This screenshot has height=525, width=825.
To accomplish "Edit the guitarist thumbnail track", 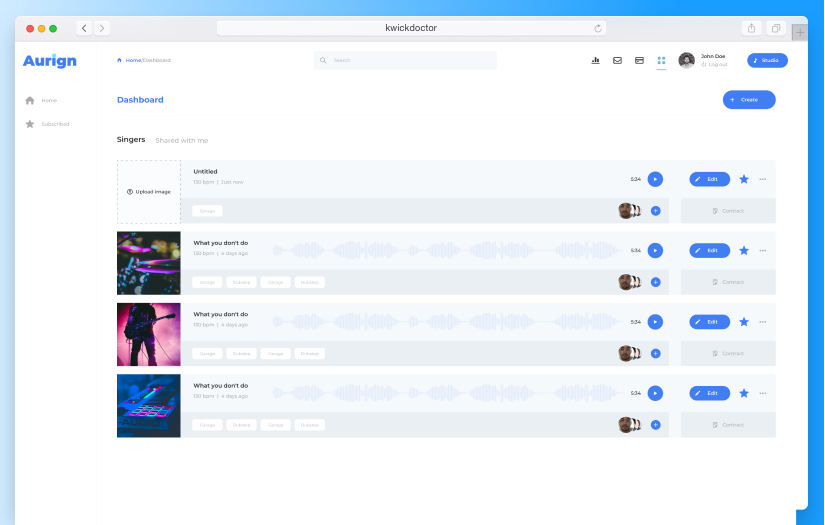I will point(710,322).
